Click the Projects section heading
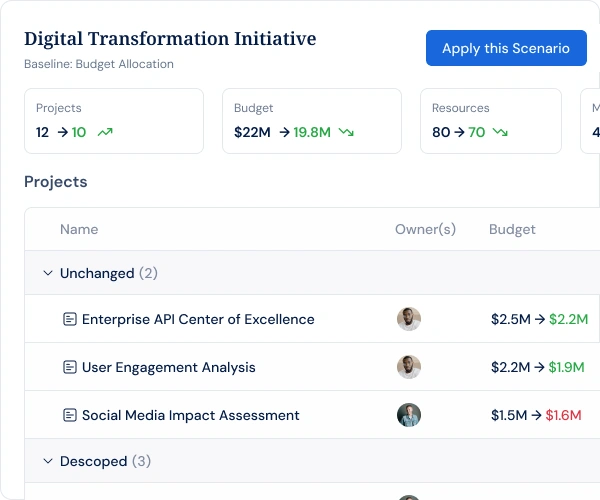The image size is (600, 500). (x=56, y=182)
